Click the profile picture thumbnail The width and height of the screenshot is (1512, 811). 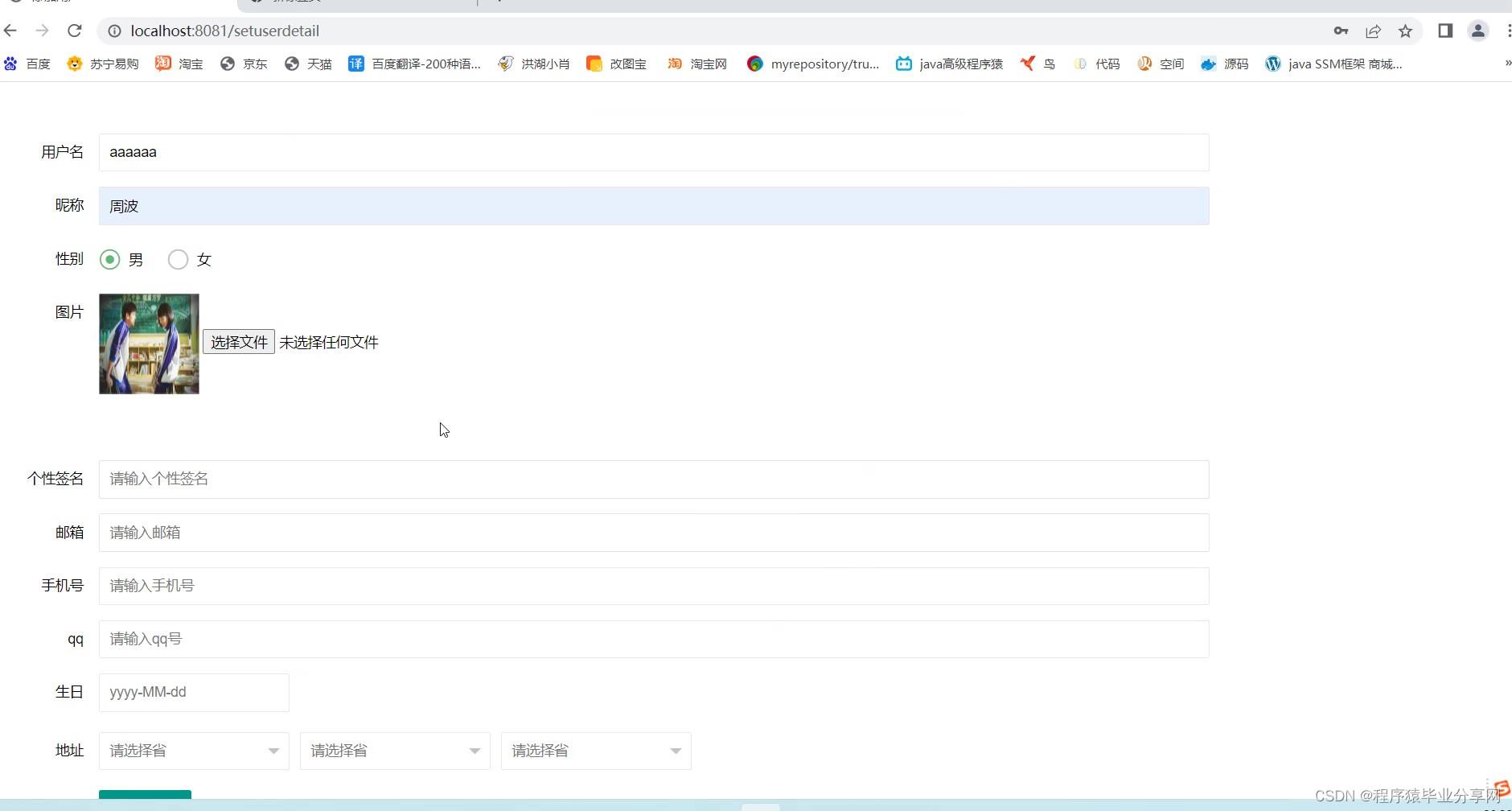(149, 344)
